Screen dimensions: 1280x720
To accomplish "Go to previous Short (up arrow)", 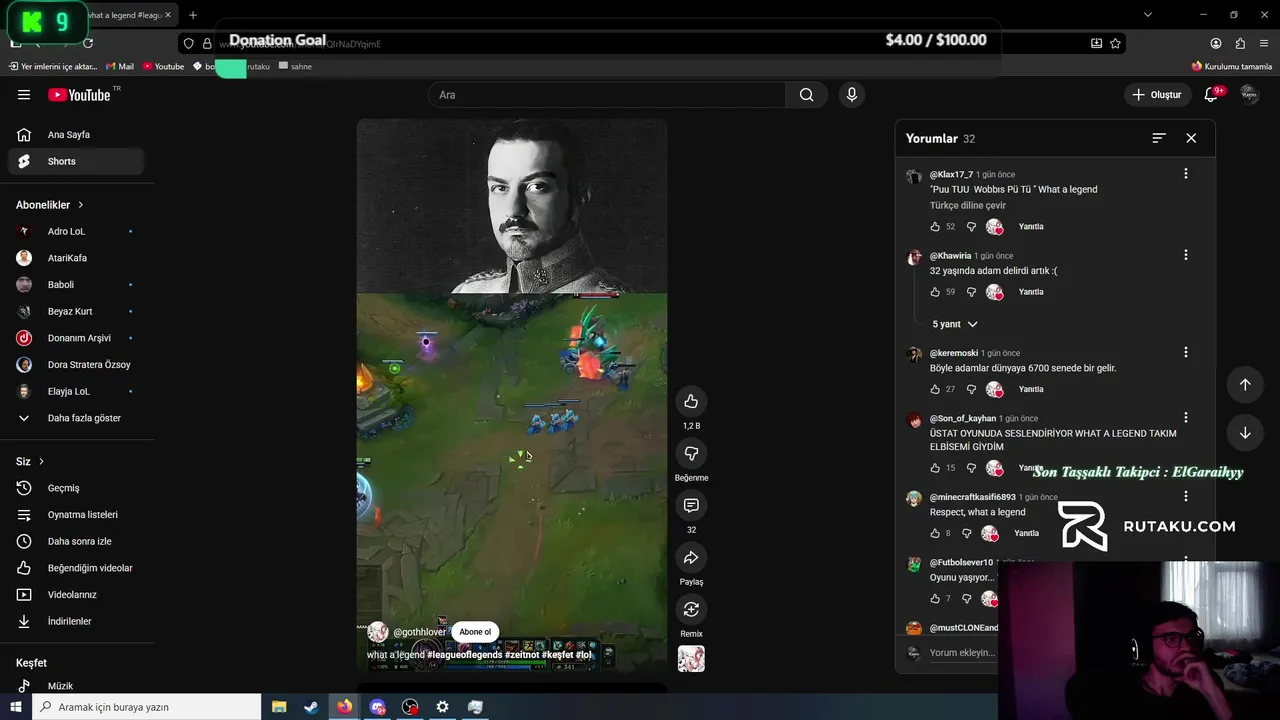I will [x=1245, y=385].
